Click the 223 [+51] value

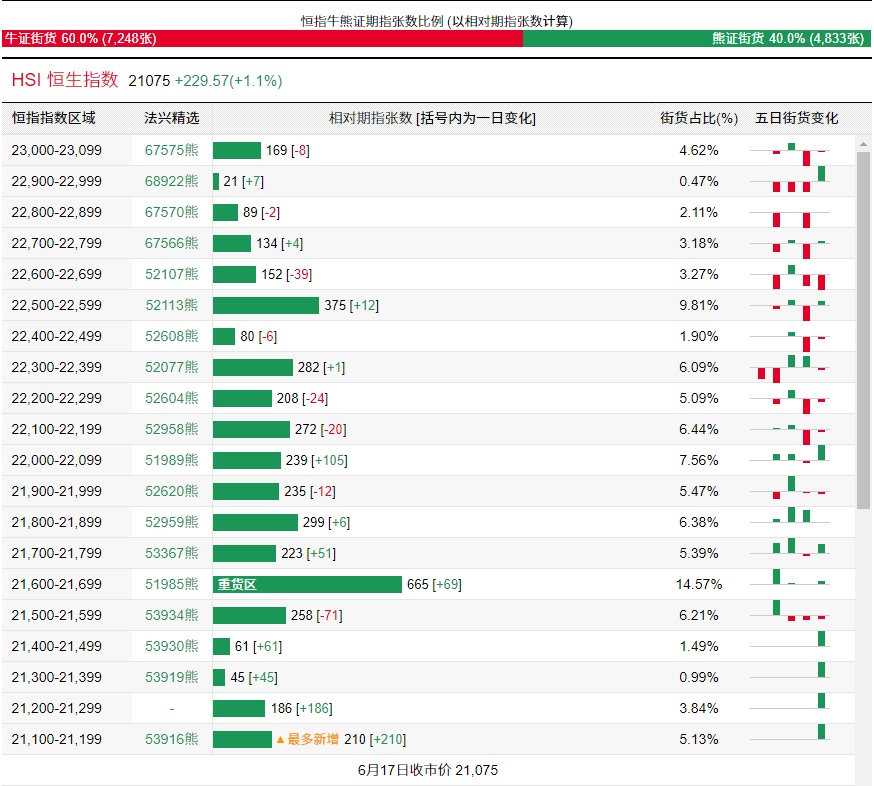point(308,554)
